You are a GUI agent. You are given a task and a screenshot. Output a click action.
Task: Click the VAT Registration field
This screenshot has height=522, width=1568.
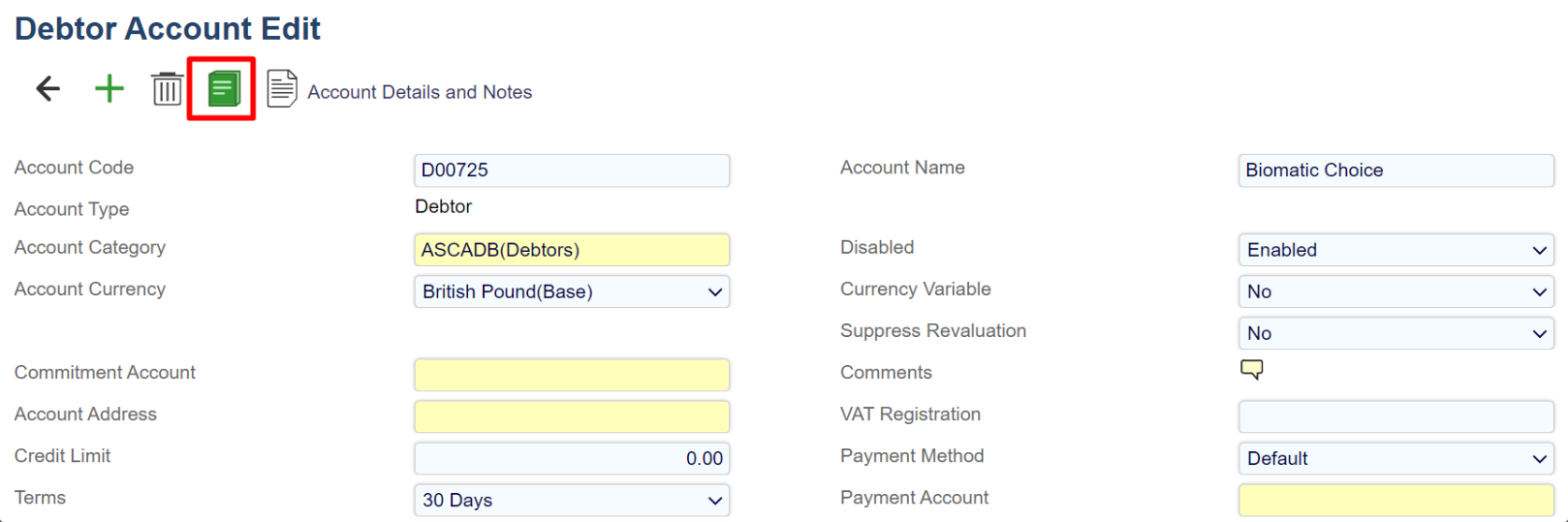click(x=1396, y=416)
